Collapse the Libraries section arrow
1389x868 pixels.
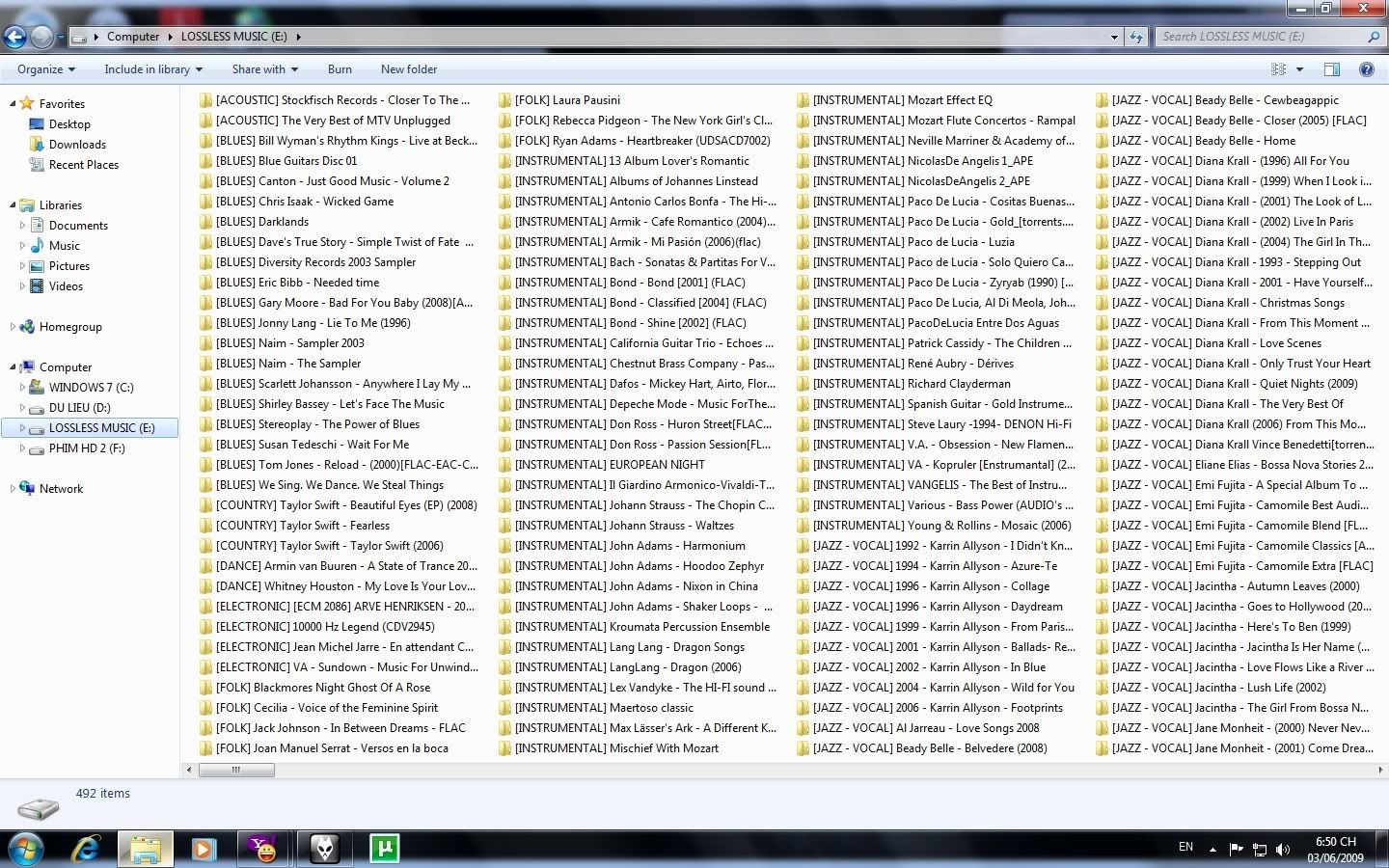[x=13, y=204]
